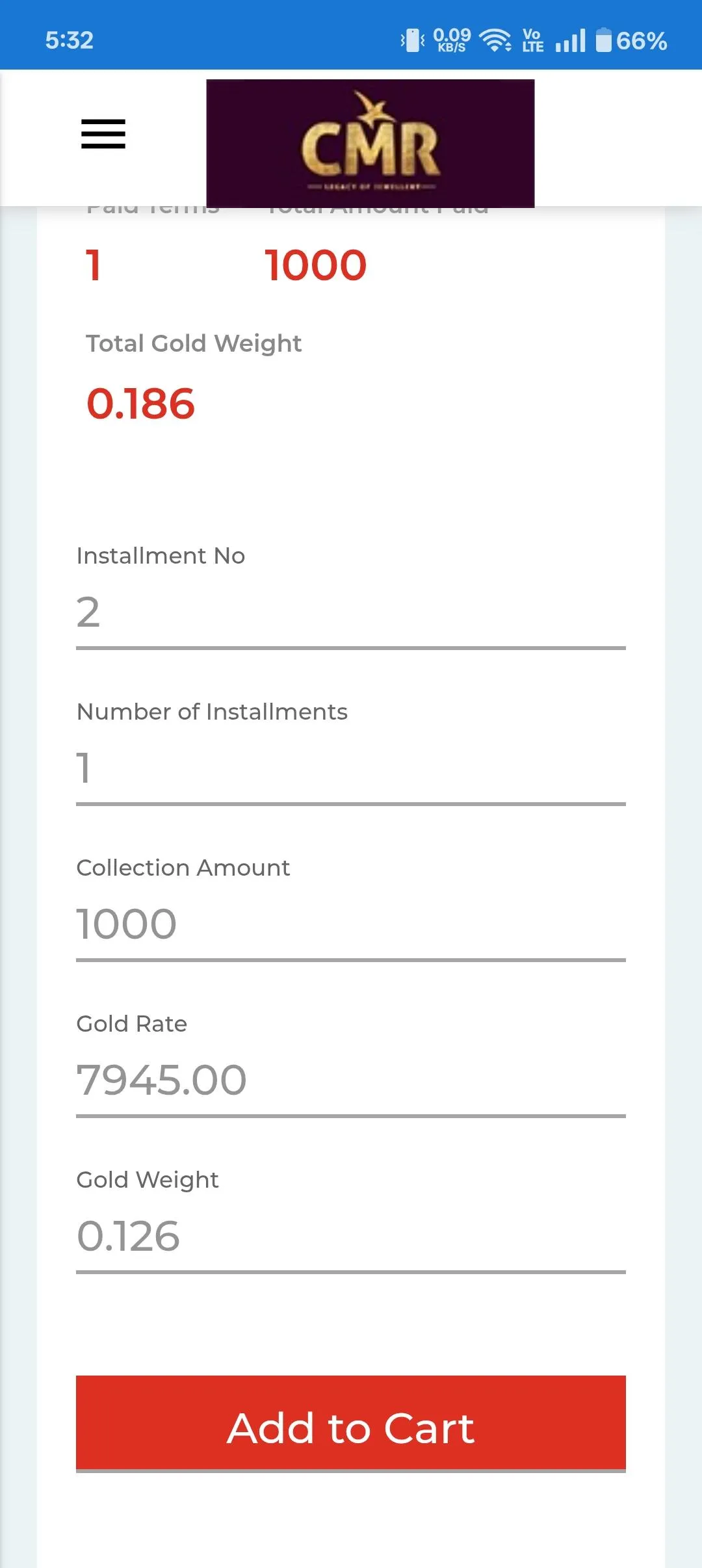Open the hamburger menu
Screen dimensions: 702x1568
click(103, 134)
